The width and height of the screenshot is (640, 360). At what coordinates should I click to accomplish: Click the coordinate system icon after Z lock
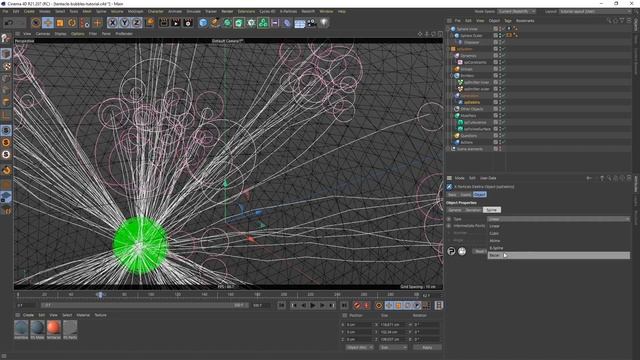click(x=150, y=23)
